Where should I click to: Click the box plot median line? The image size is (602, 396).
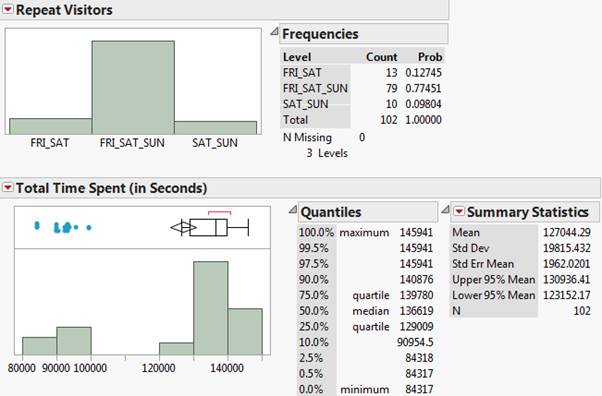(x=216, y=227)
